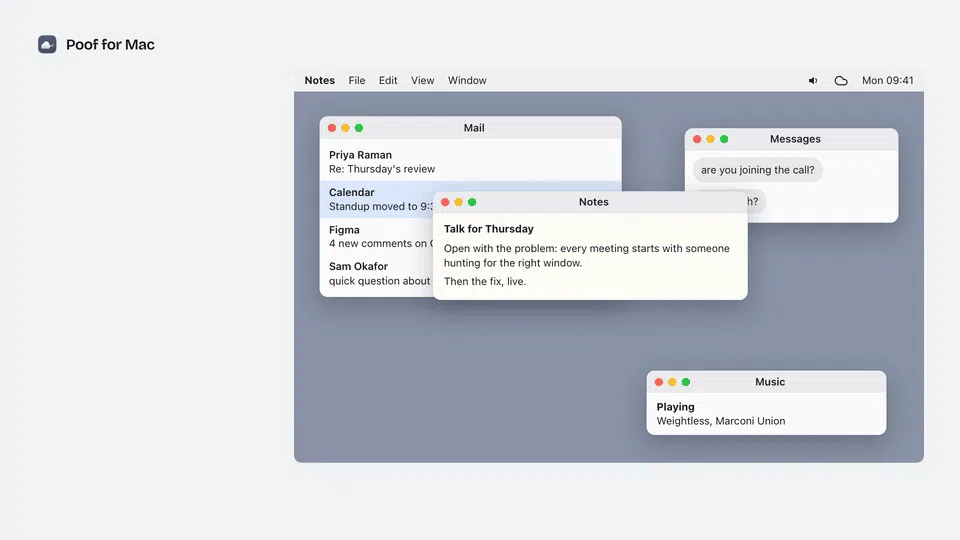The height and width of the screenshot is (540, 960).
Task: Click the 'Talk for Thursday' note heading
Action: (489, 229)
